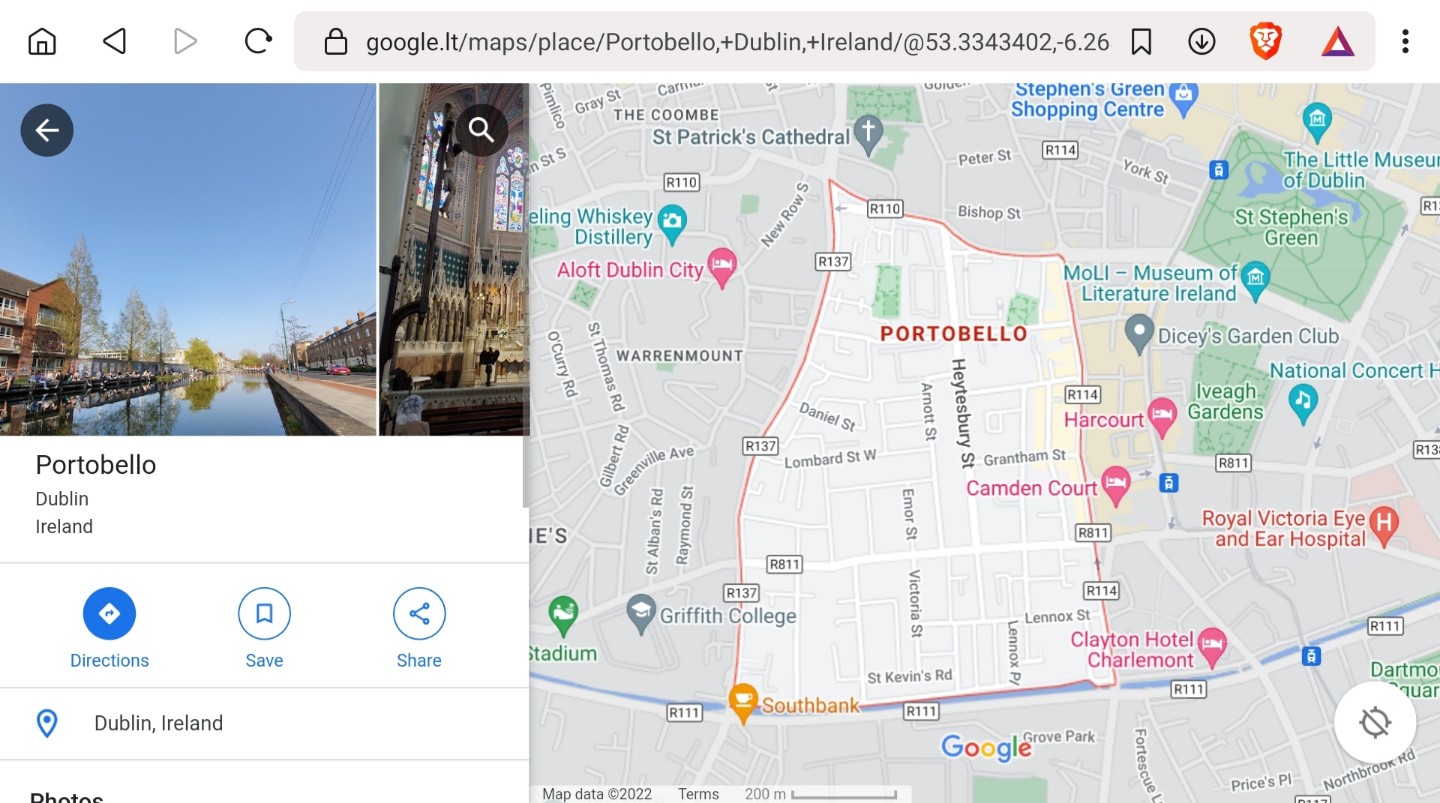Open Brave Rewards triangle icon
Viewport: 1440px width, 803px height.
pyautogui.click(x=1338, y=41)
